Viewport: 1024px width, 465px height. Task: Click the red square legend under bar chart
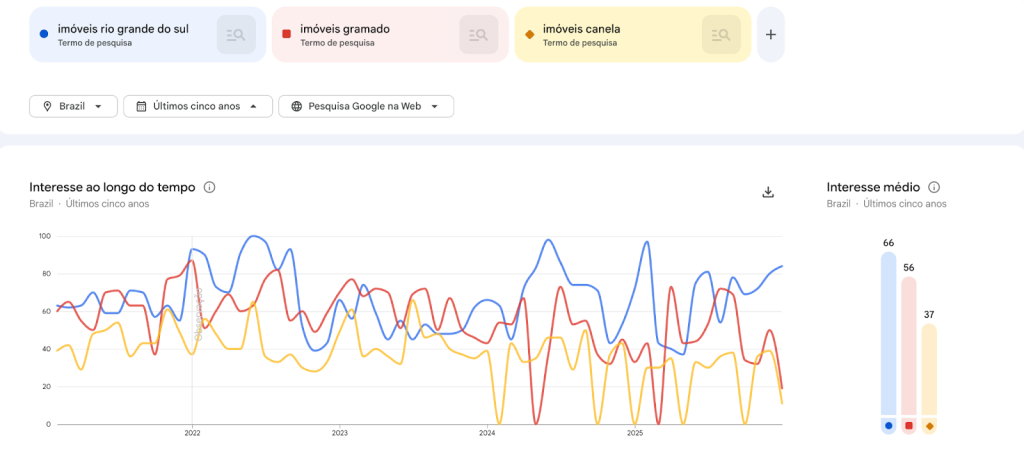pyautogui.click(x=909, y=426)
